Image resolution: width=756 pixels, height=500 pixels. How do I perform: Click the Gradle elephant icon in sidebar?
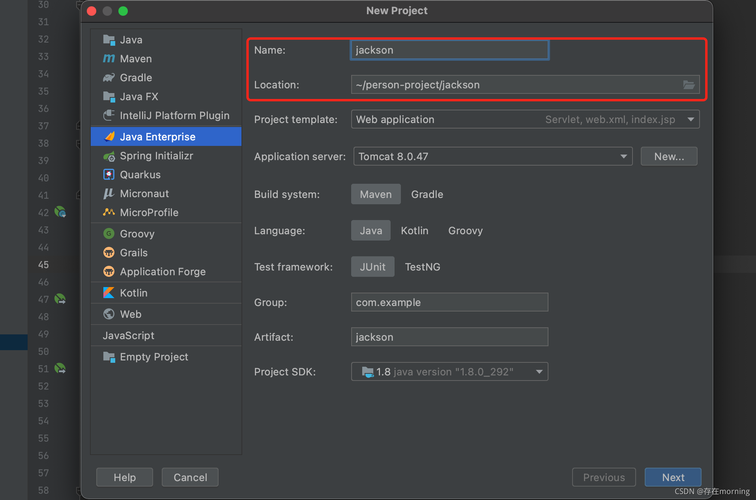point(109,78)
